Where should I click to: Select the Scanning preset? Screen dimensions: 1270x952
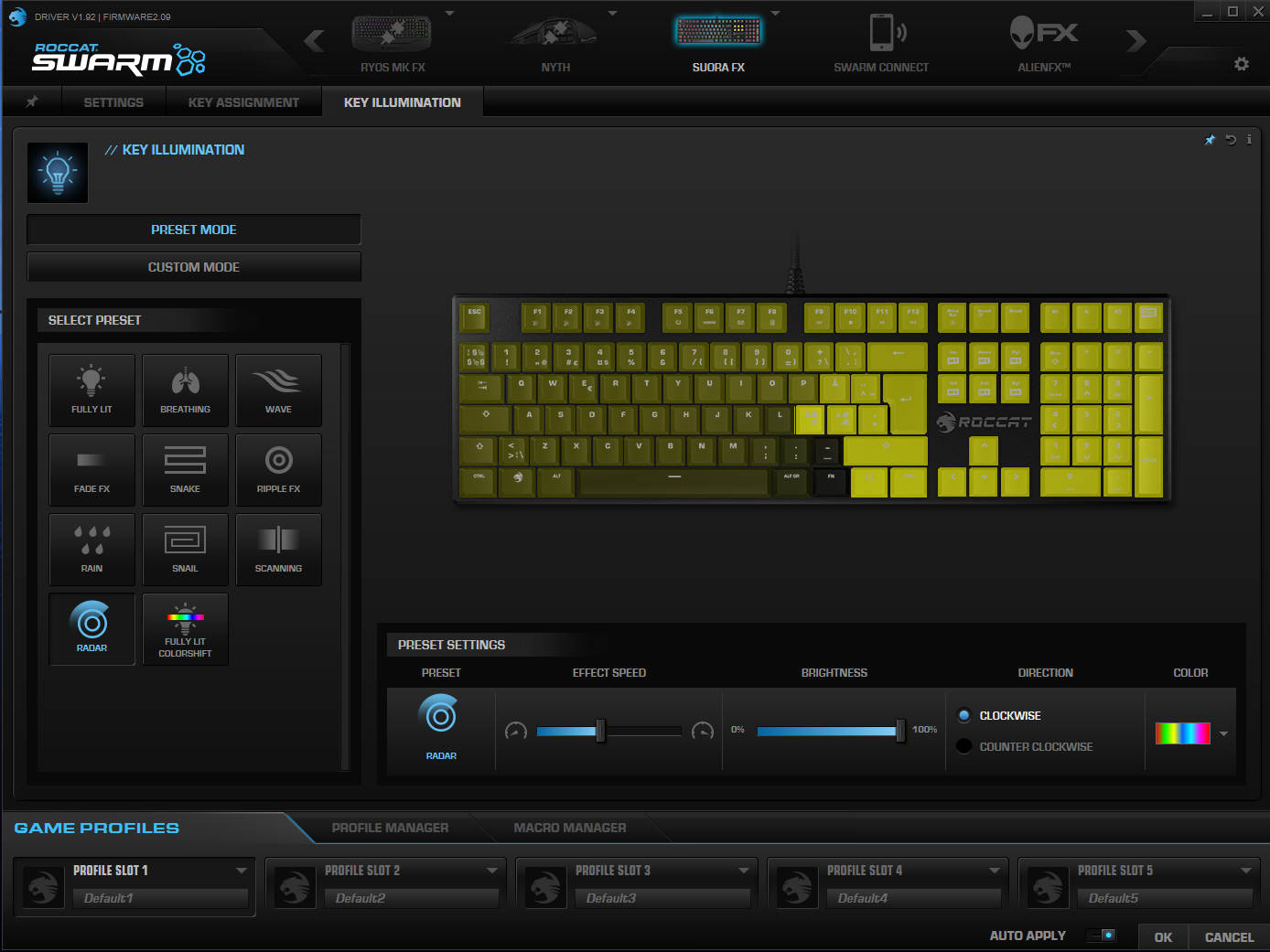(x=278, y=550)
